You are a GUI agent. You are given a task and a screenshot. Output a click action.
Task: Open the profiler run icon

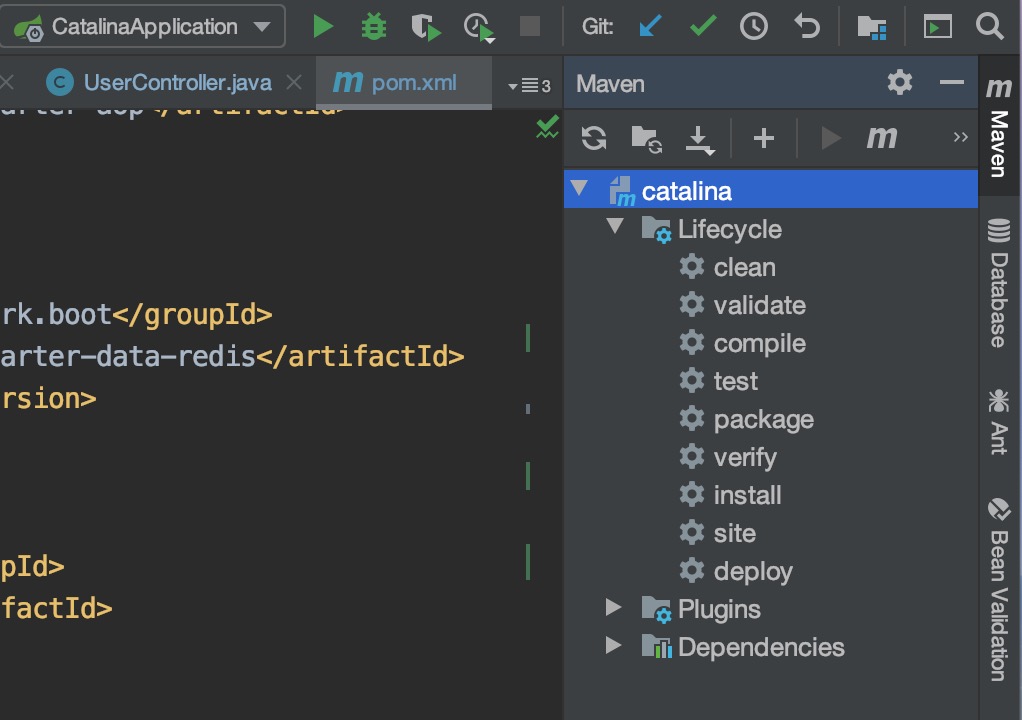pyautogui.click(x=479, y=27)
